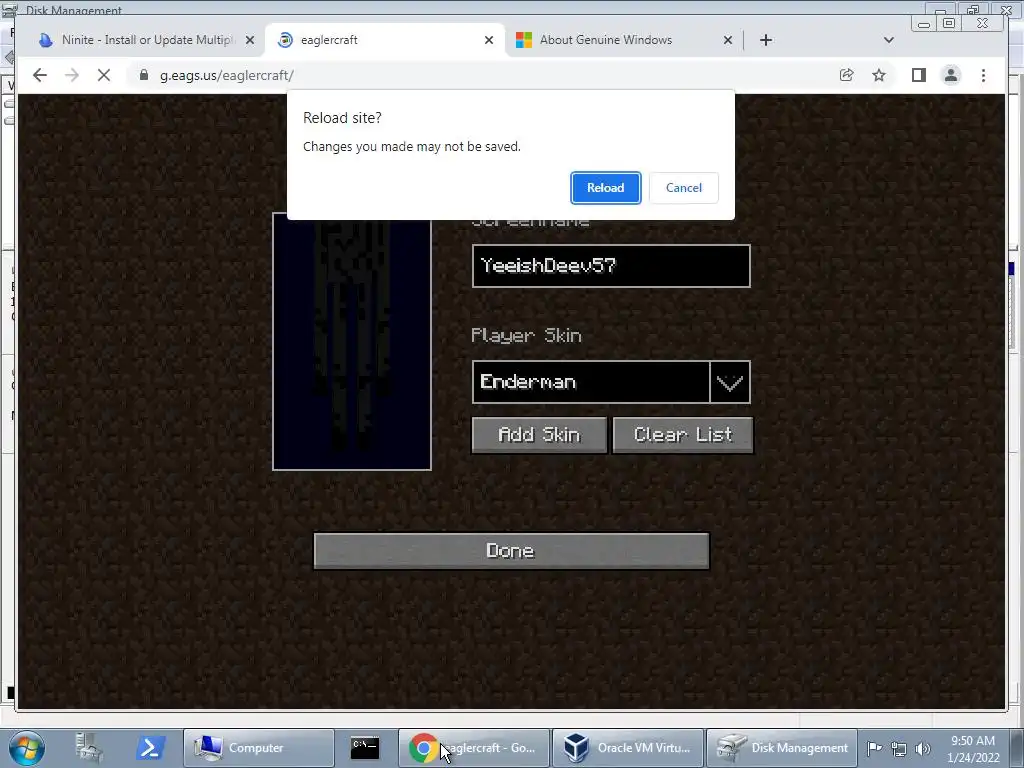Stop loading the page

click(103, 75)
